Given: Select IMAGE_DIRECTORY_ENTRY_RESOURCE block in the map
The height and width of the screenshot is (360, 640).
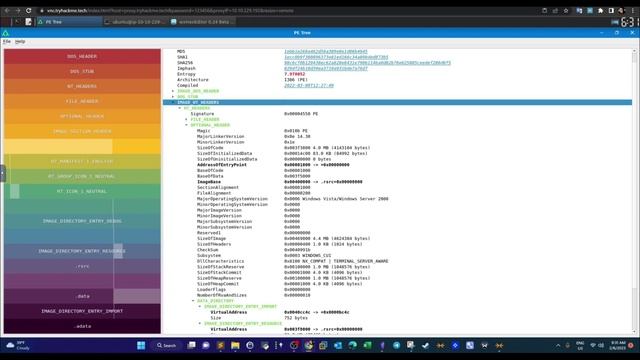Looking at the screenshot, I should click(x=82, y=251).
